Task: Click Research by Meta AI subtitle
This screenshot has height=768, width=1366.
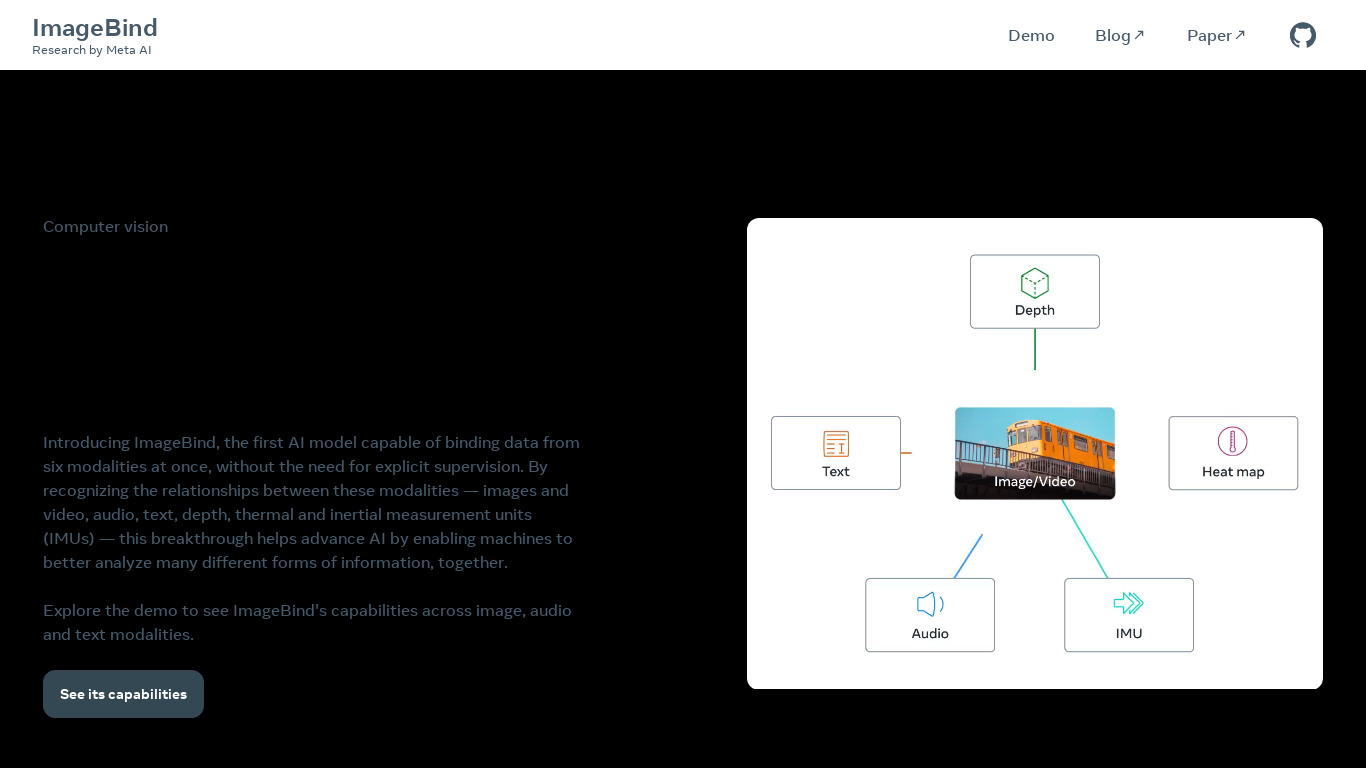Action: (x=92, y=50)
